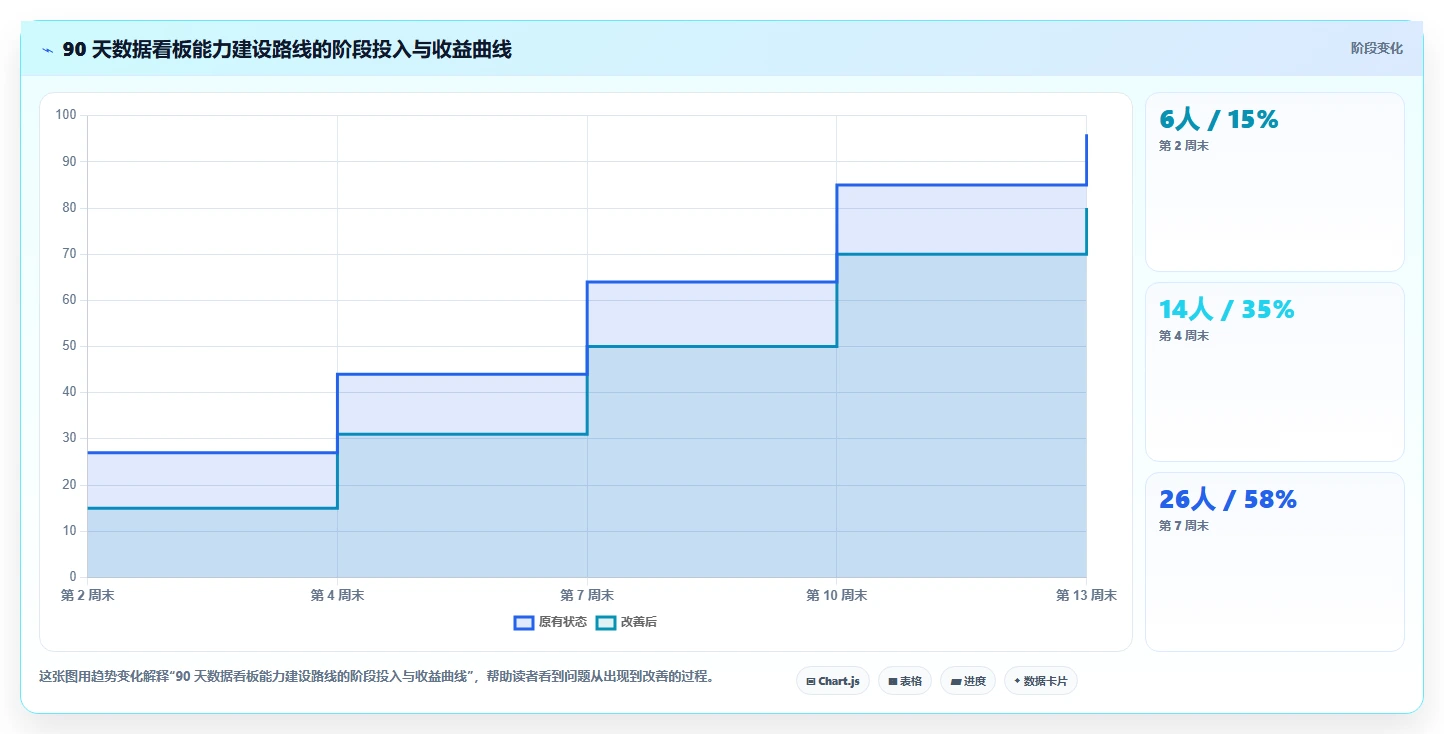The width and height of the screenshot is (1444, 734).
Task: Click the 数据卡片 tag
Action: click(1041, 681)
